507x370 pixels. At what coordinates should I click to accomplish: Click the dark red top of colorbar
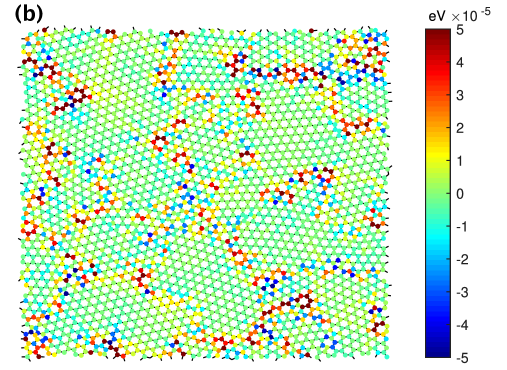pos(438,33)
